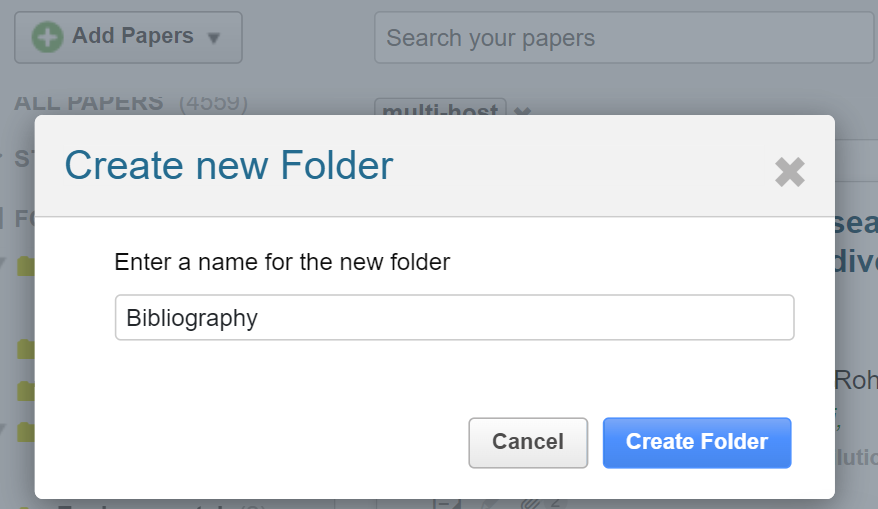Click the Add Papers button label
Viewport: 878px width, 509px height.
(132, 36)
